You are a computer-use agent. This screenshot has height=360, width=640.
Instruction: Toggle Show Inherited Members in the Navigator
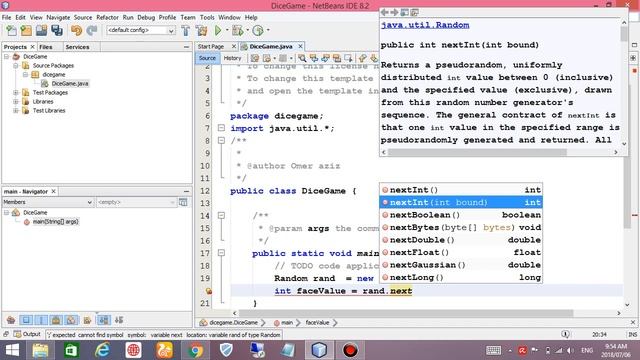[11, 320]
